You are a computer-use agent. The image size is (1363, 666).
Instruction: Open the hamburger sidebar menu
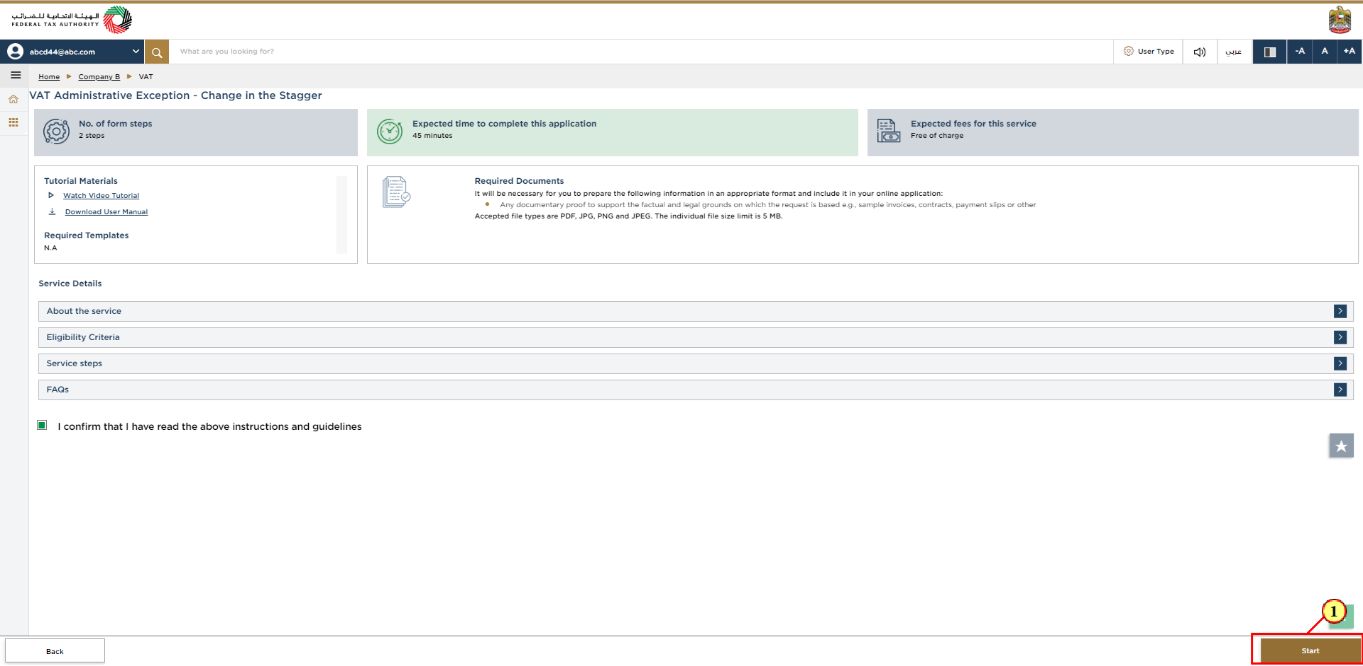(x=15, y=75)
